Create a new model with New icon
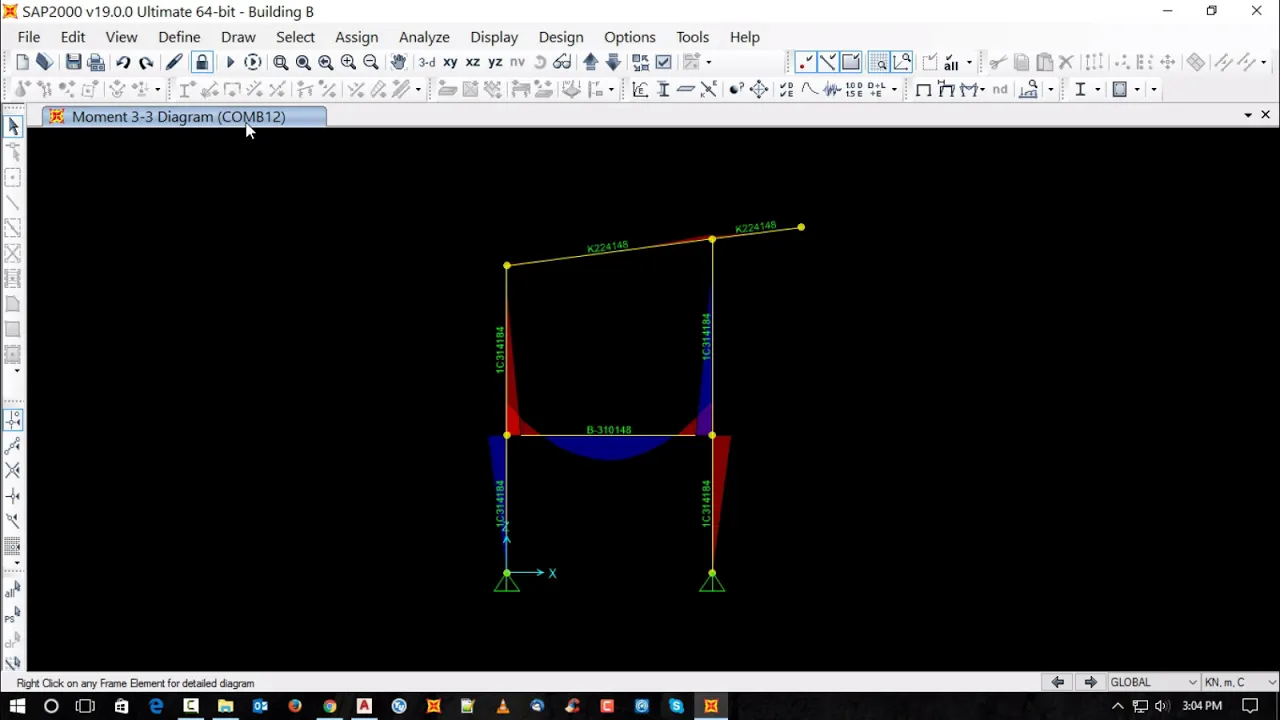The height and width of the screenshot is (720, 1280). (x=22, y=62)
